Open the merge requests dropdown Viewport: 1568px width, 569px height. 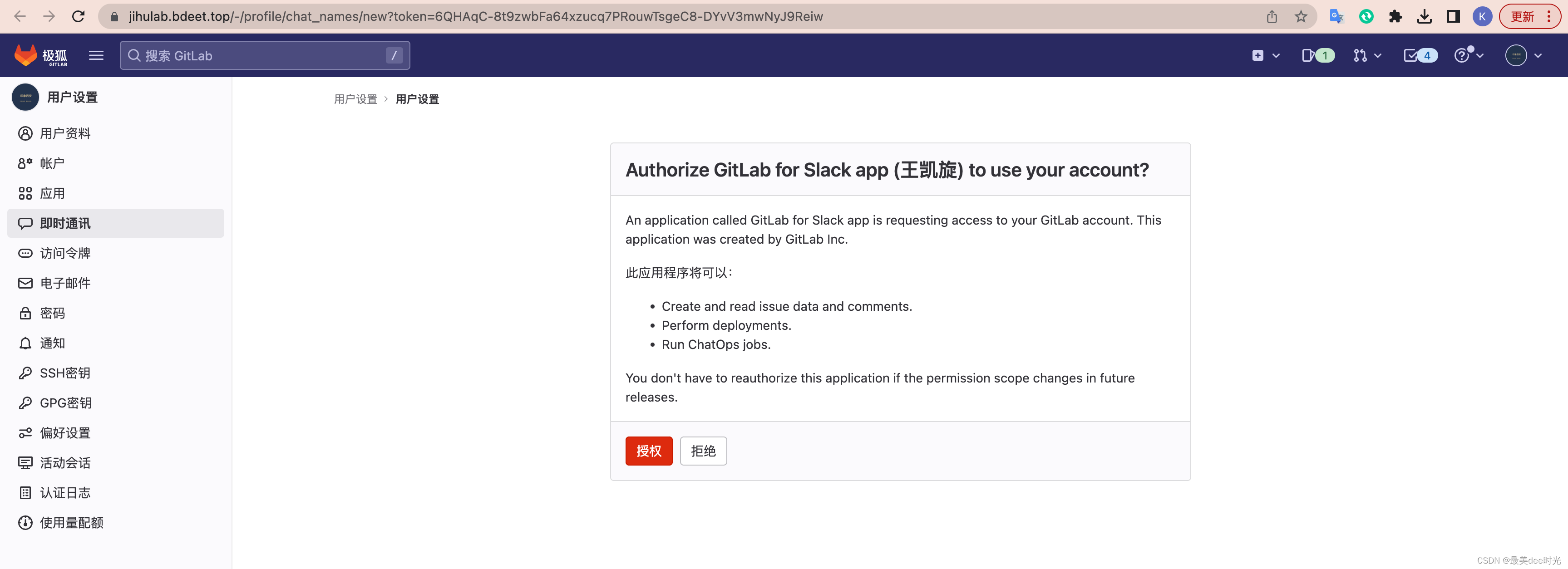pyautogui.click(x=1367, y=55)
